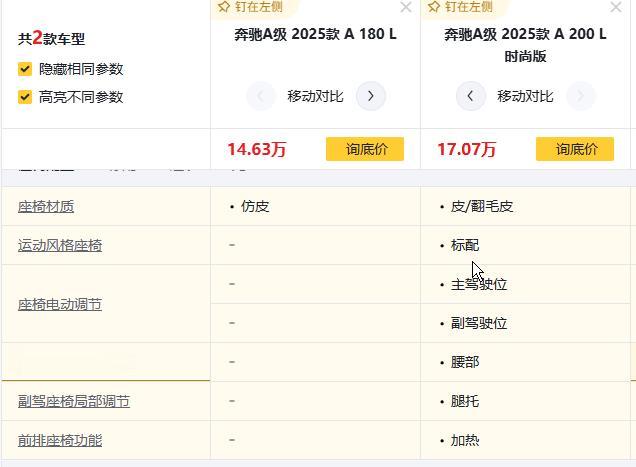Open the 奔驰A级 2025款 A 180 L title

pyautogui.click(x=315, y=34)
